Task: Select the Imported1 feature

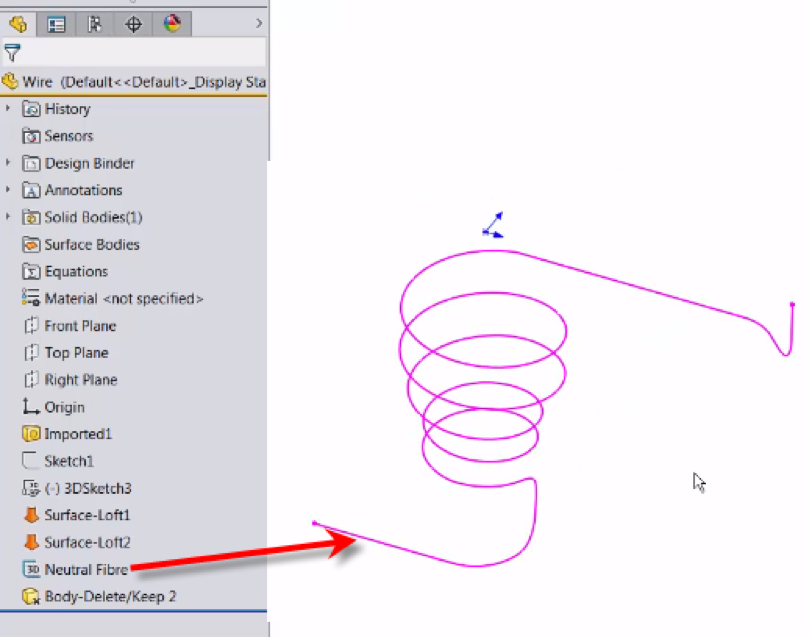Action: (78, 434)
